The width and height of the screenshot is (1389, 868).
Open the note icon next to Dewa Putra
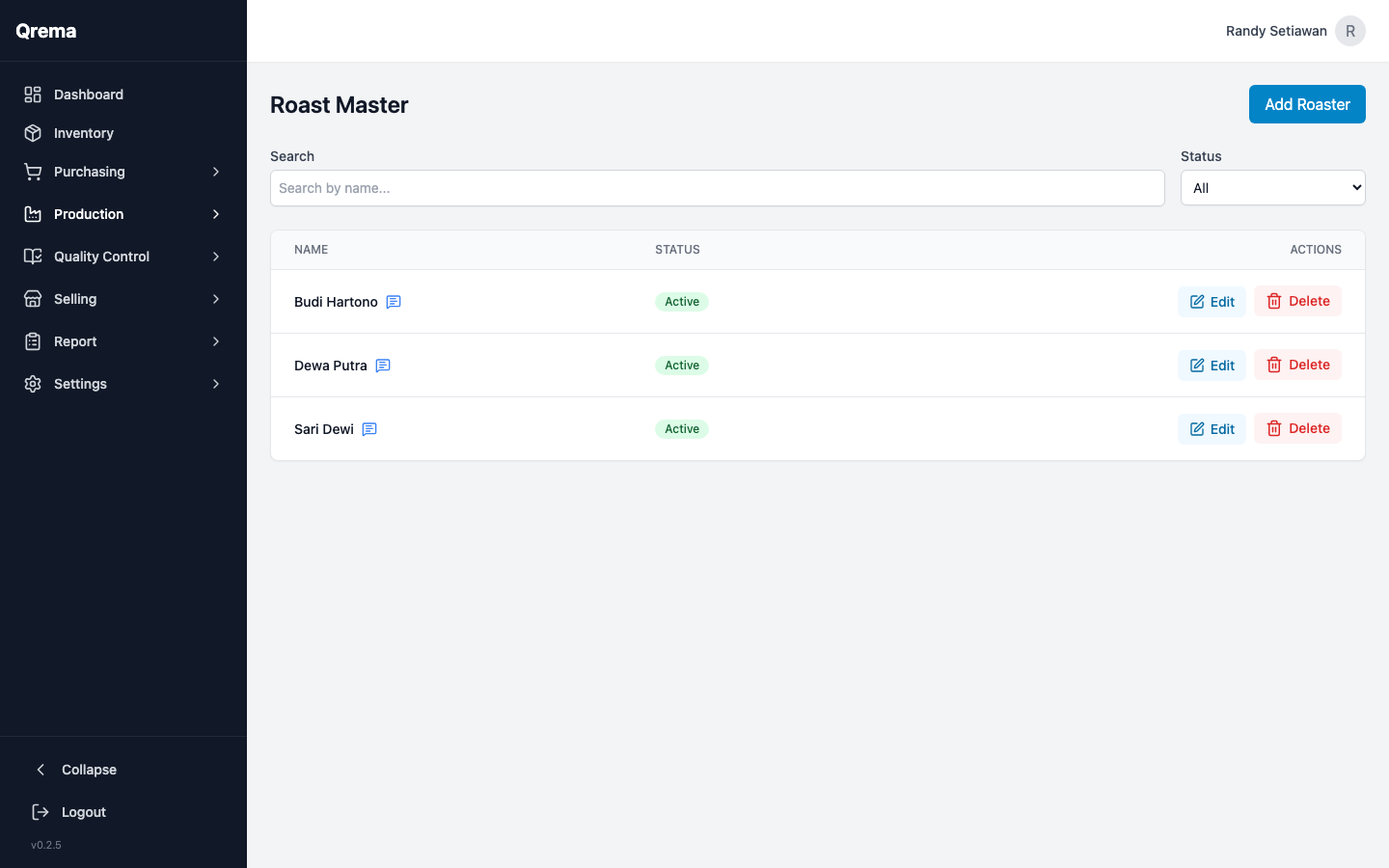[x=383, y=366]
